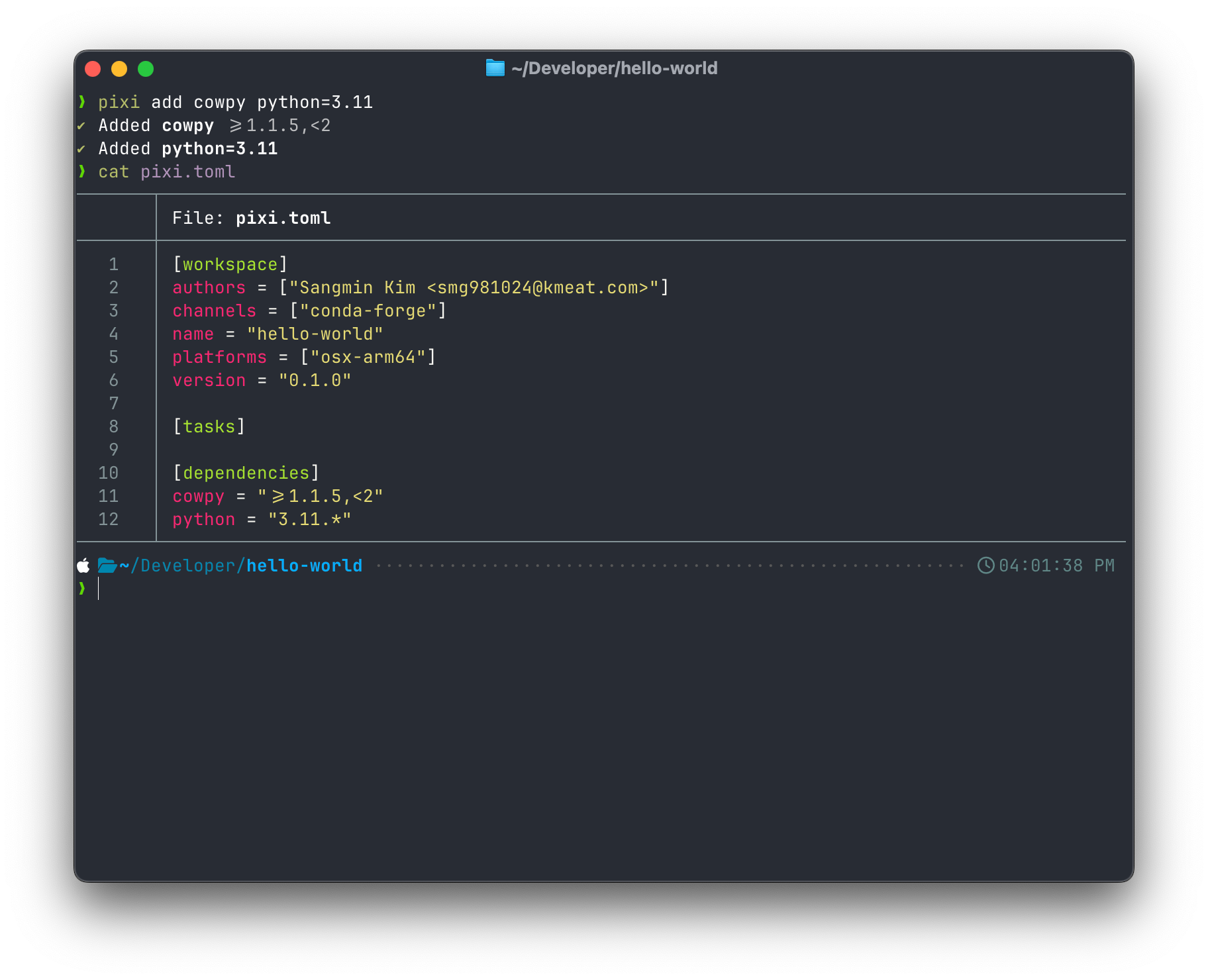Viewport: 1208px width, 980px height.
Task: Click the [workspace] section header
Action: click(x=230, y=265)
